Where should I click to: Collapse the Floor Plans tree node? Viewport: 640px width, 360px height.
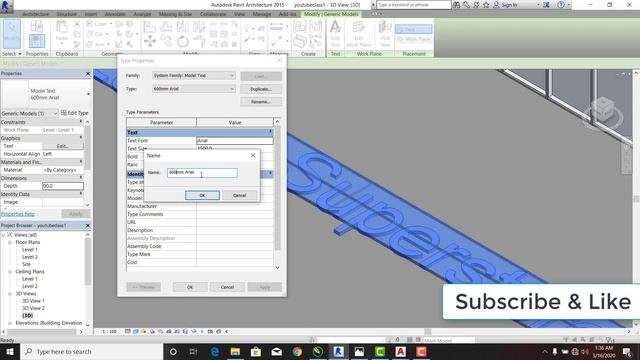coord(10,242)
